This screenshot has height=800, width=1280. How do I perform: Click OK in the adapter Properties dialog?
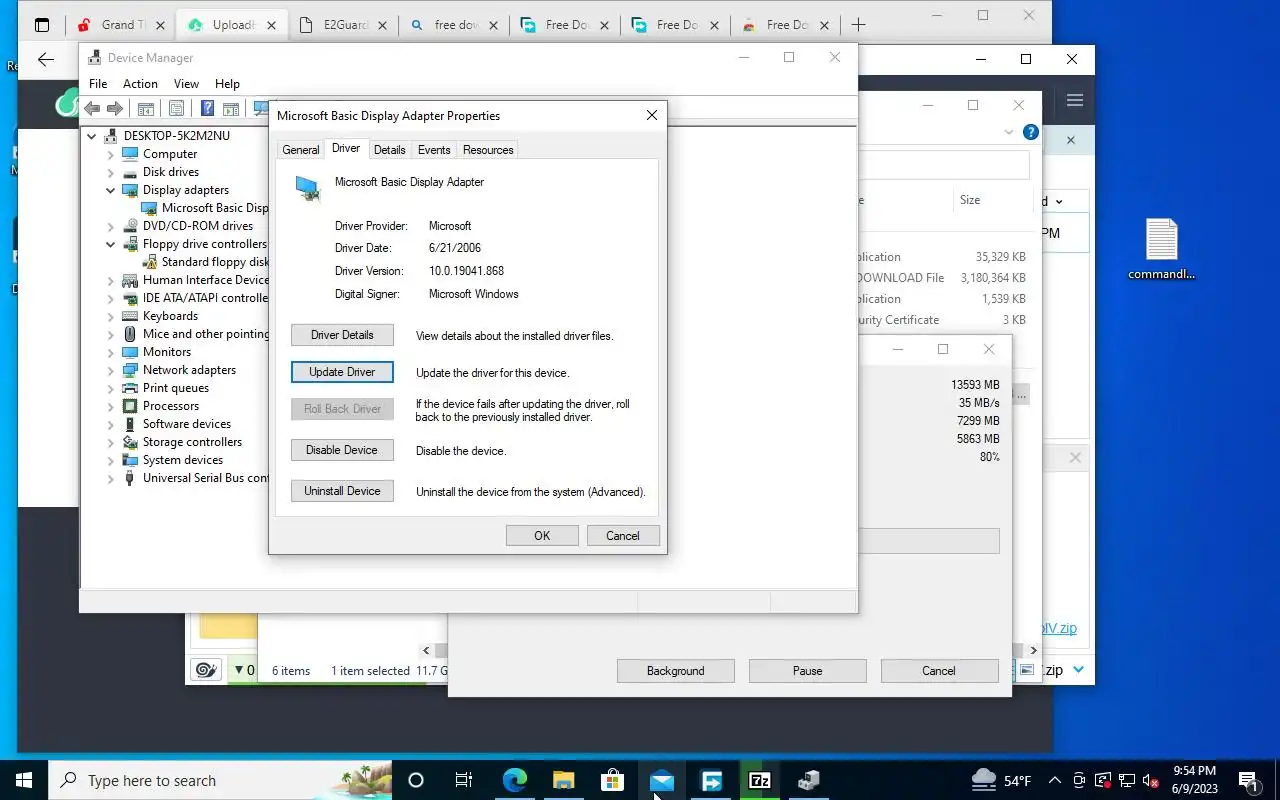542,536
